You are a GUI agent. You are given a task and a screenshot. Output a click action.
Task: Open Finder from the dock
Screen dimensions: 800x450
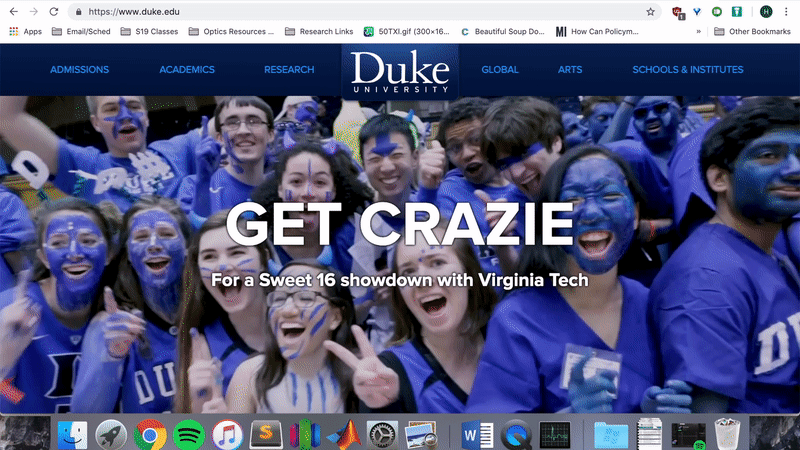coord(72,434)
